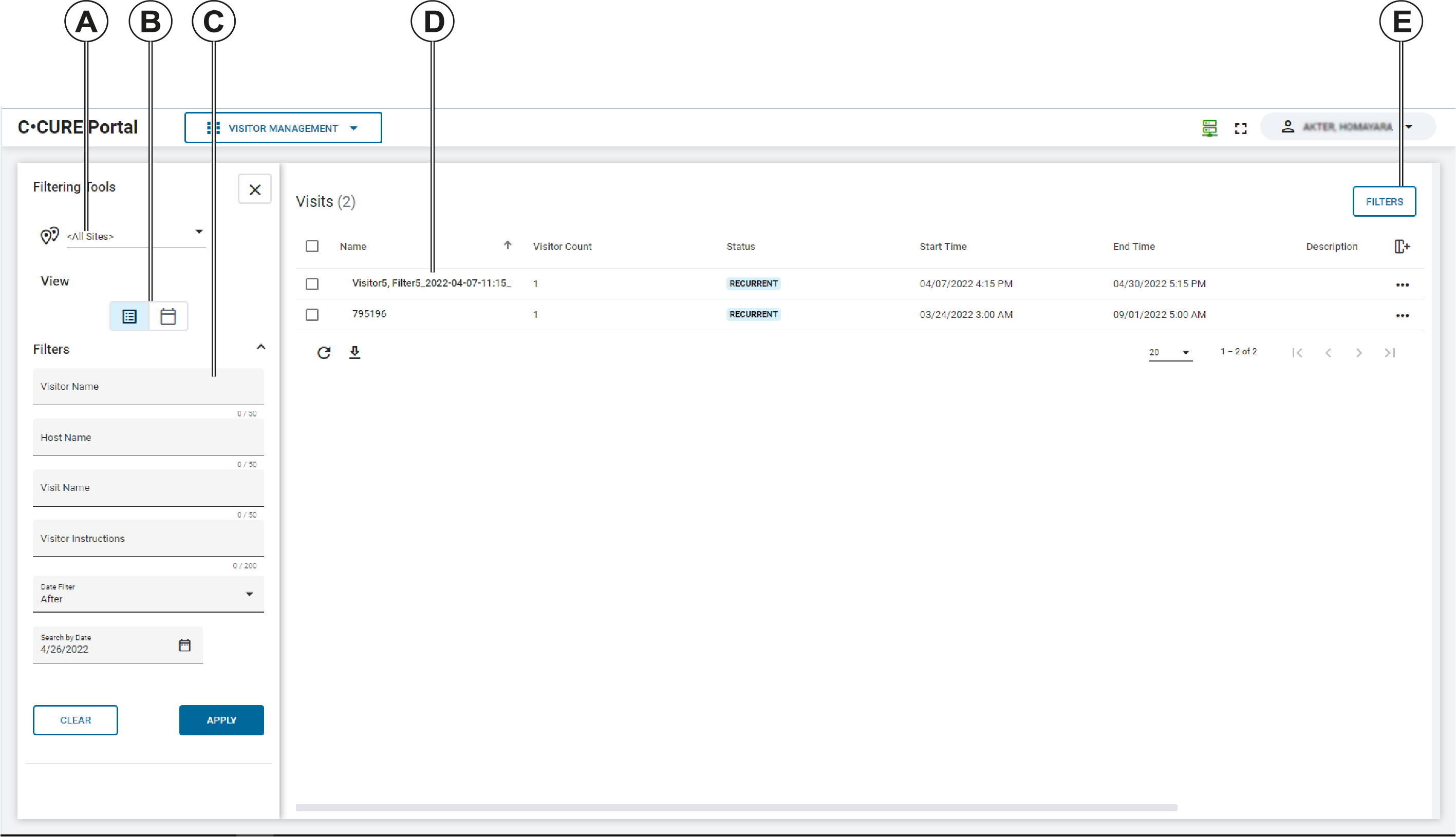Expand the Visitor Management dropdown menu
Viewport: 1456px width, 837px height.
tap(357, 128)
